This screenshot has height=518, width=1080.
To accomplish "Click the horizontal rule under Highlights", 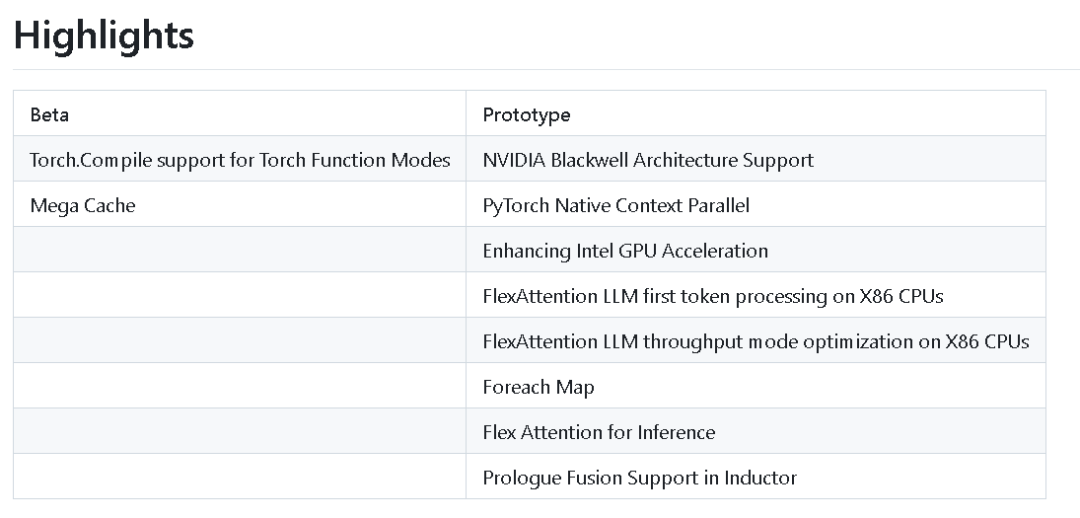I will (x=546, y=69).
